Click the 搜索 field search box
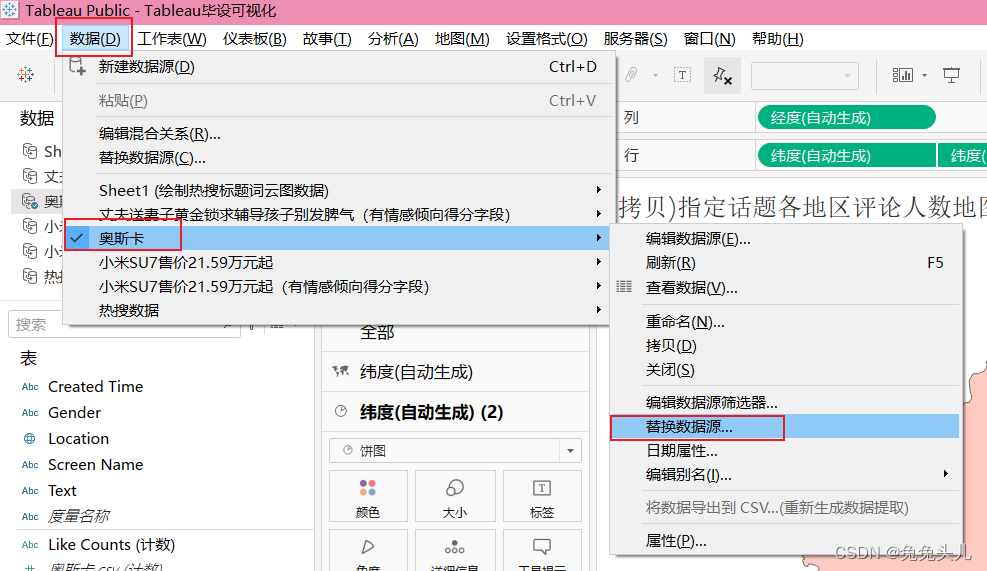Viewport: 987px width, 571px height. coord(123,325)
